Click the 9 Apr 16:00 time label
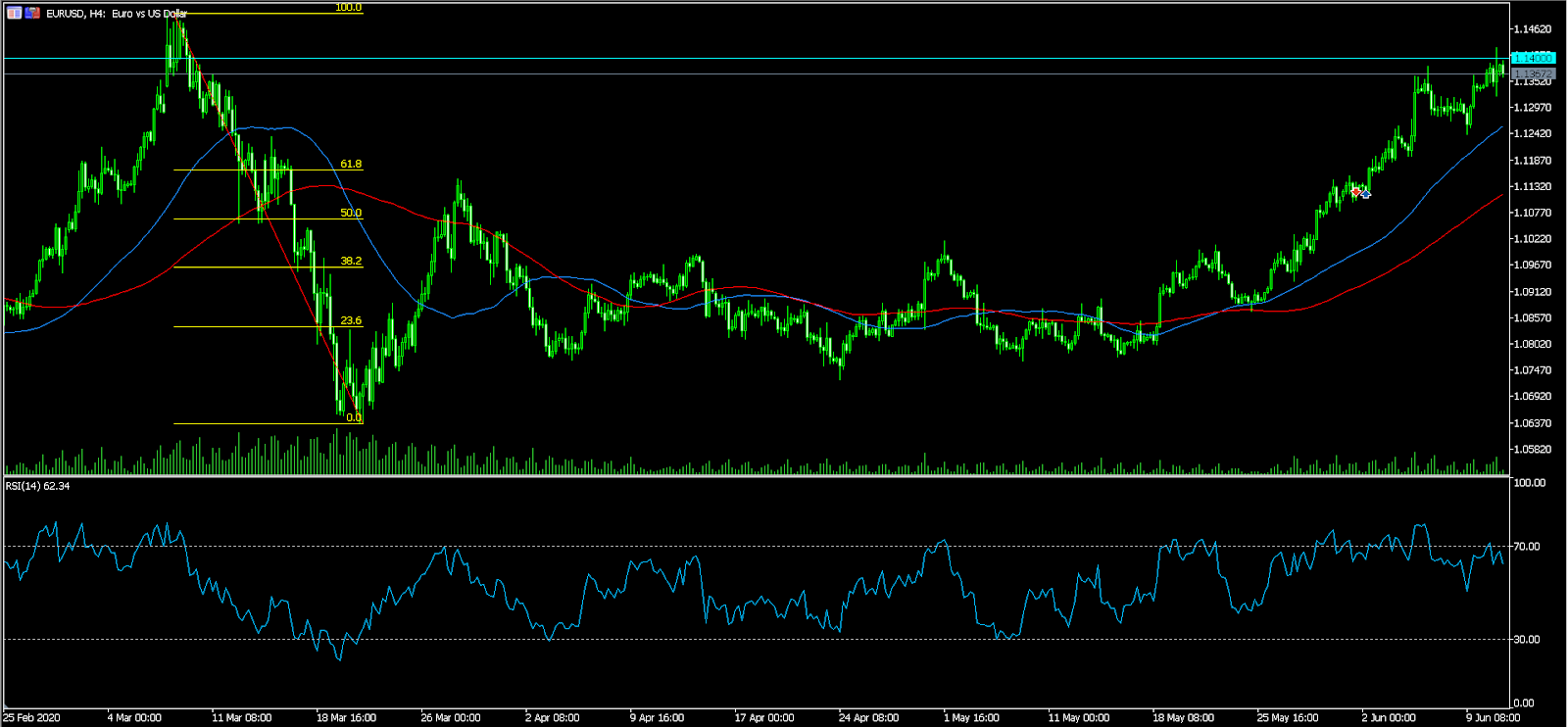 pyautogui.click(x=657, y=718)
